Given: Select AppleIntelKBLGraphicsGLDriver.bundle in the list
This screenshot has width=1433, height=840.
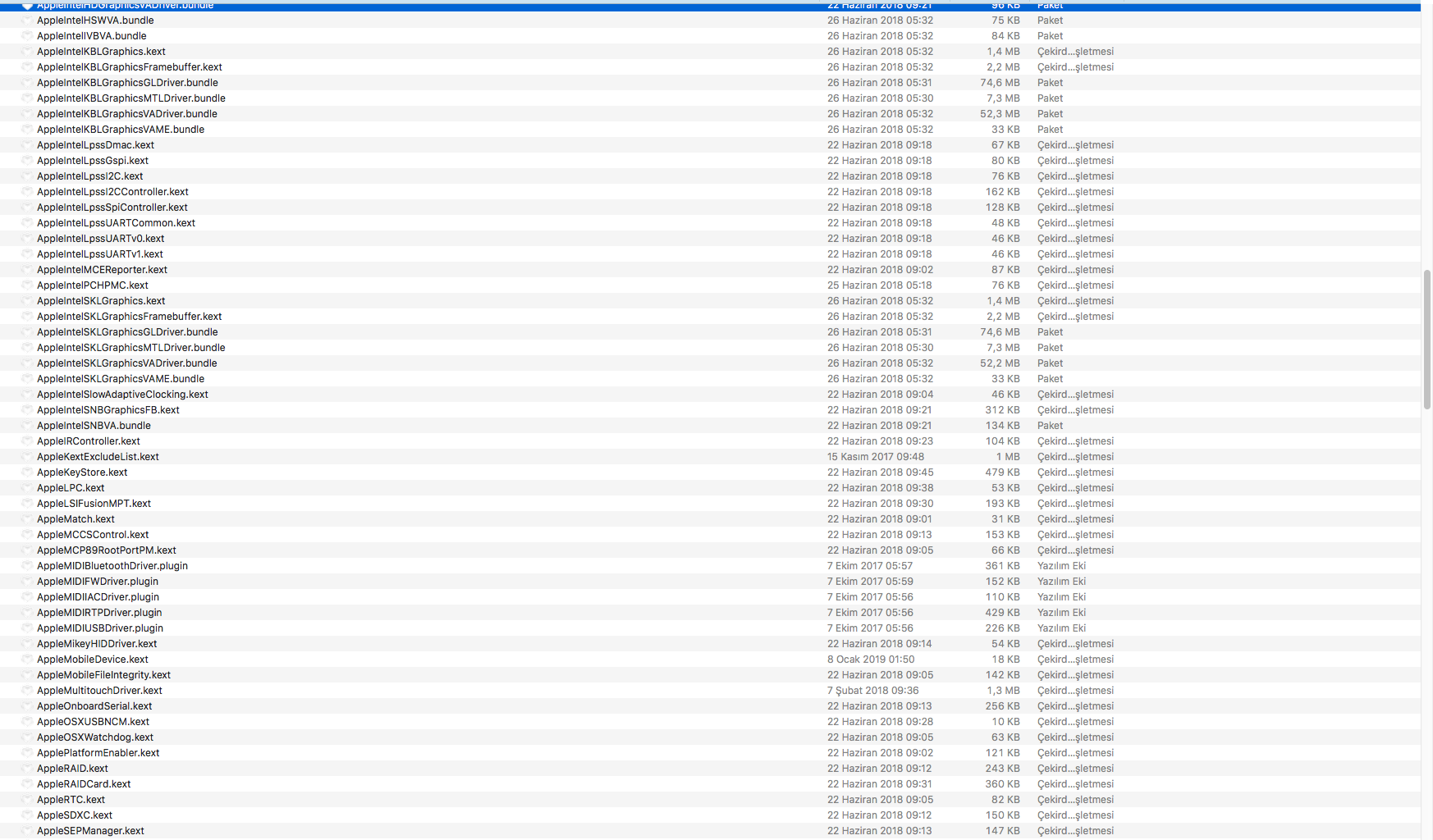Looking at the screenshot, I should click(x=127, y=83).
